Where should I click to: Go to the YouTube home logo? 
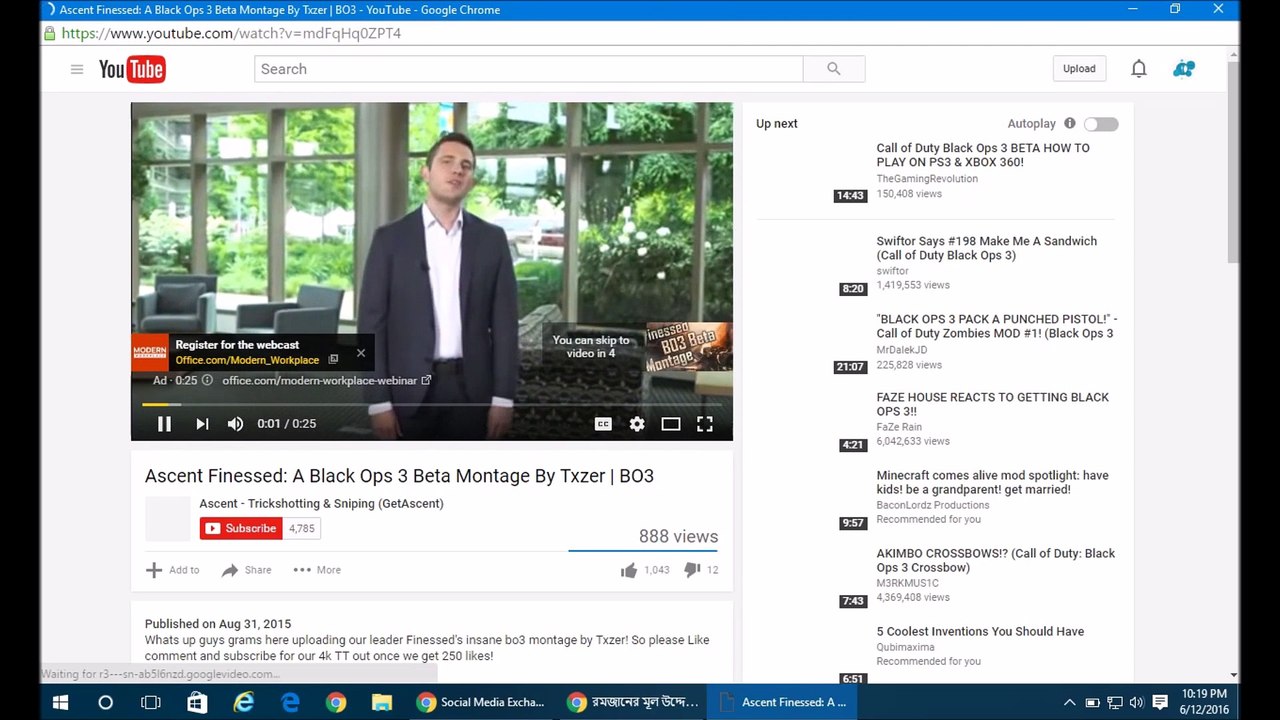(132, 69)
